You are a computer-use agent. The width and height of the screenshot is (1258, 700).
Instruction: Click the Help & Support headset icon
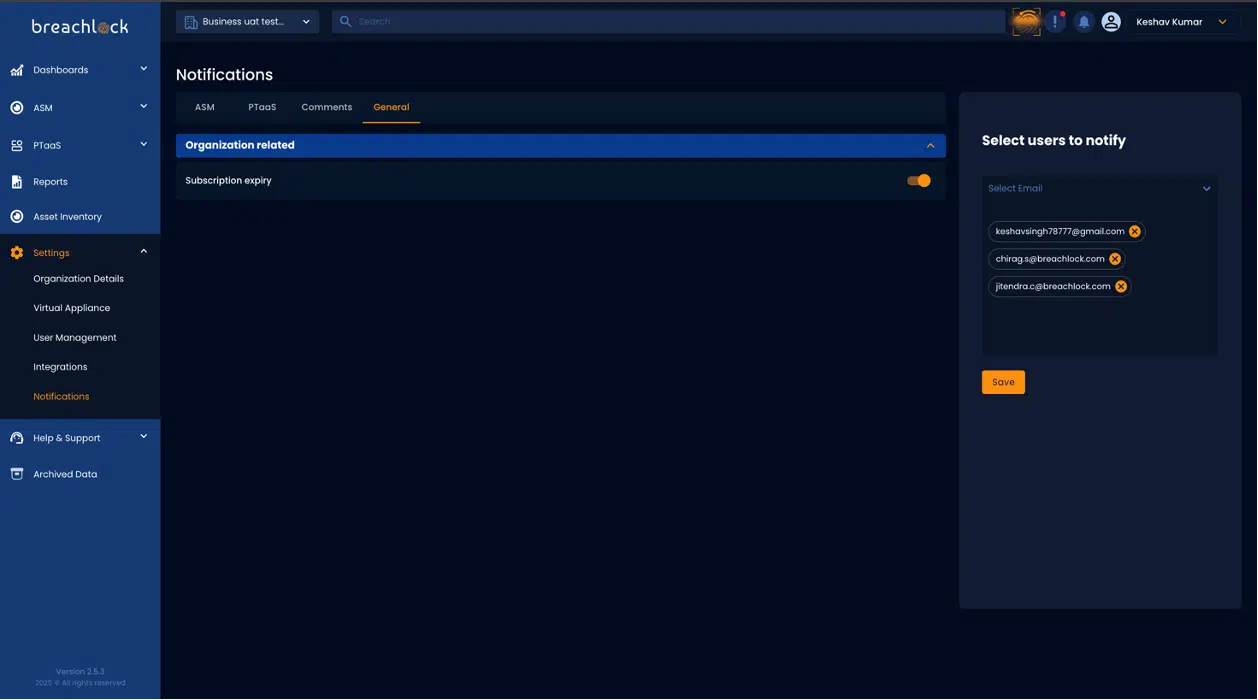[x=17, y=438]
